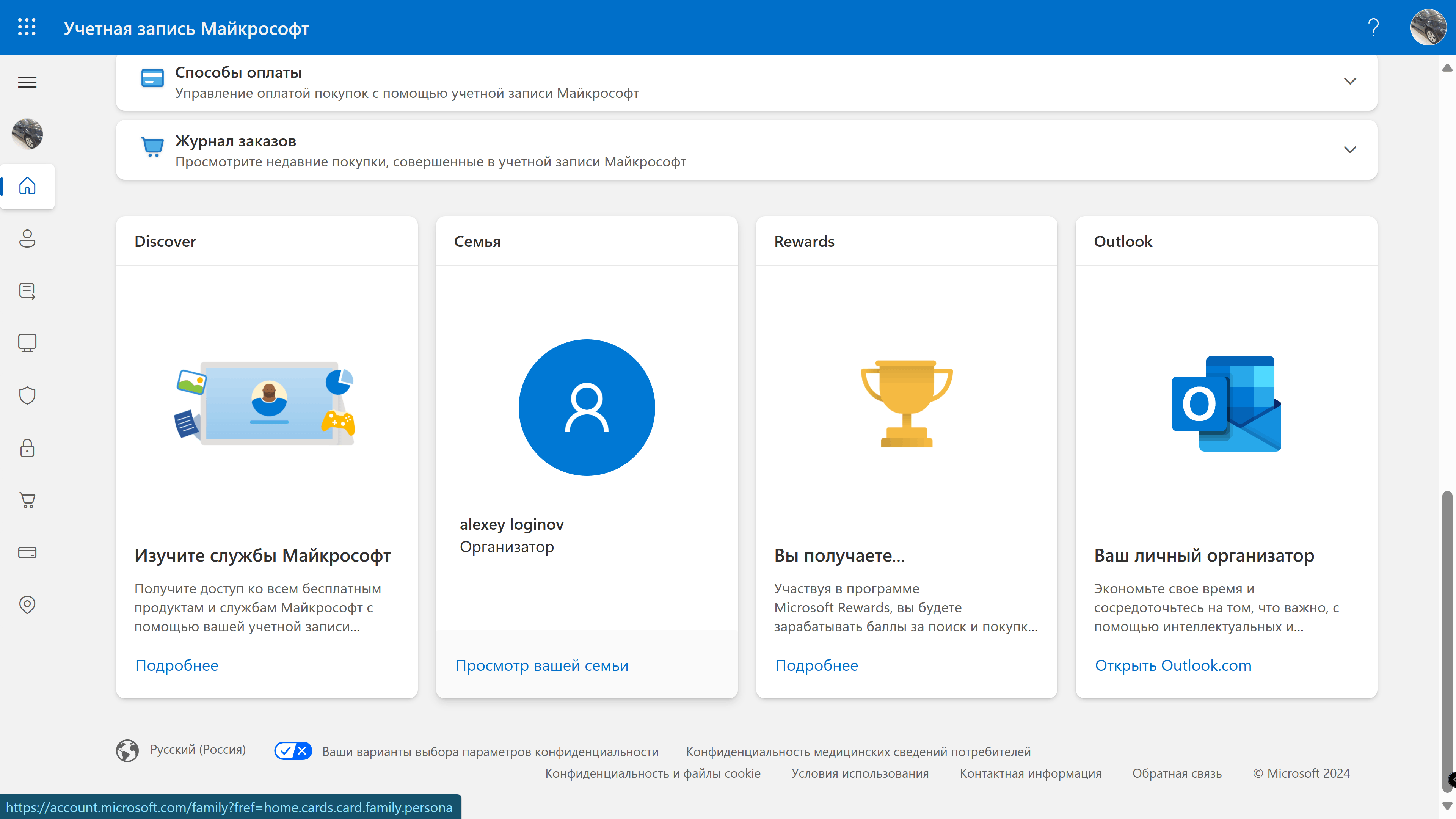Viewport: 1456px width, 819px height.
Task: Click the privacy choices toggle icon
Action: [293, 751]
